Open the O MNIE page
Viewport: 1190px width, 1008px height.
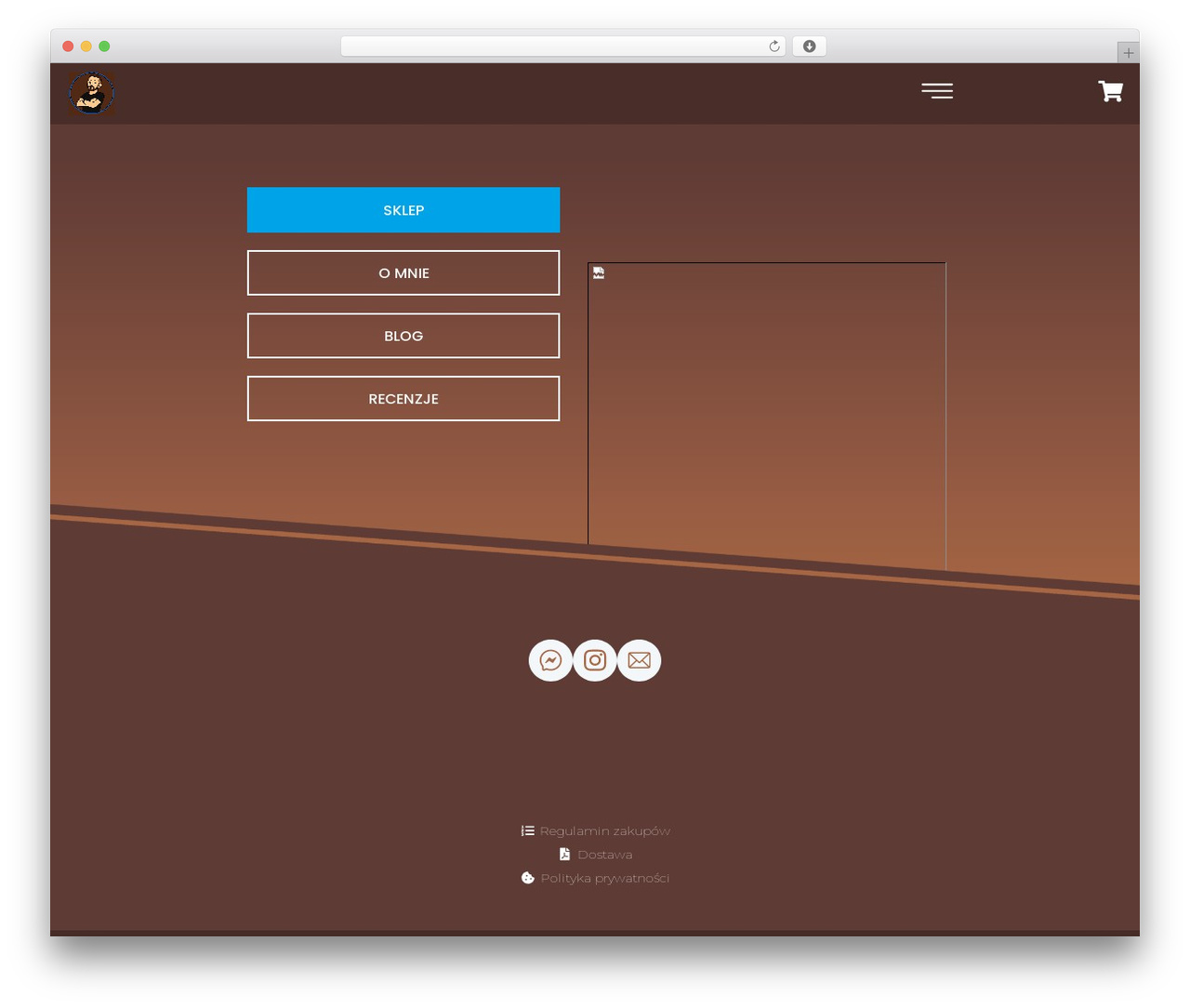point(403,272)
